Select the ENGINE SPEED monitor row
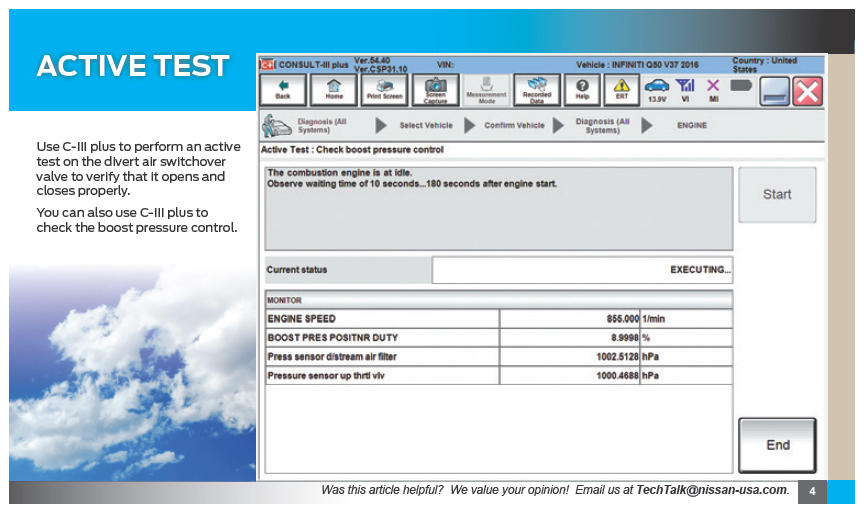864x513 pixels. 382,318
